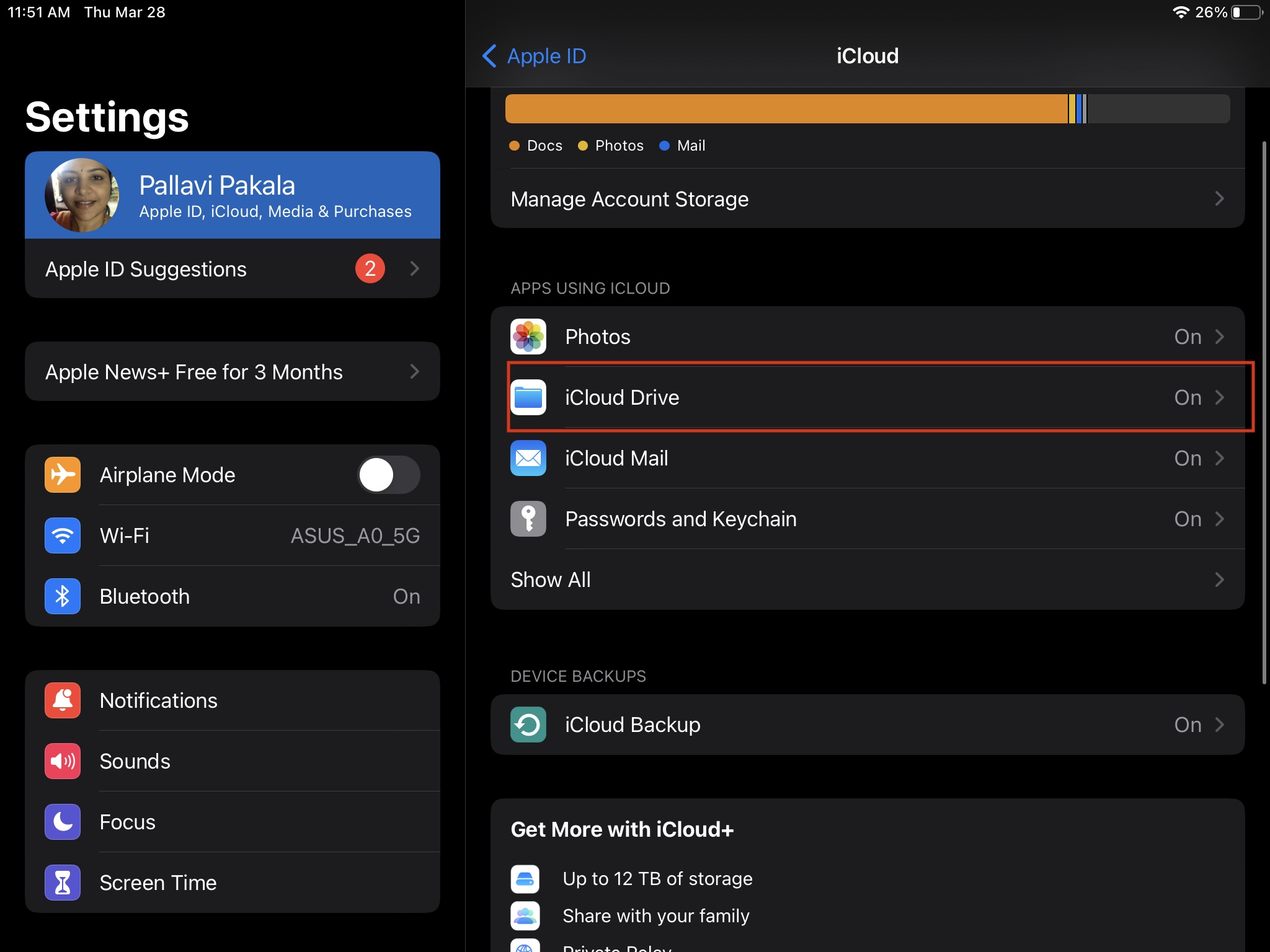Tap the Airplane Mode icon

click(63, 475)
